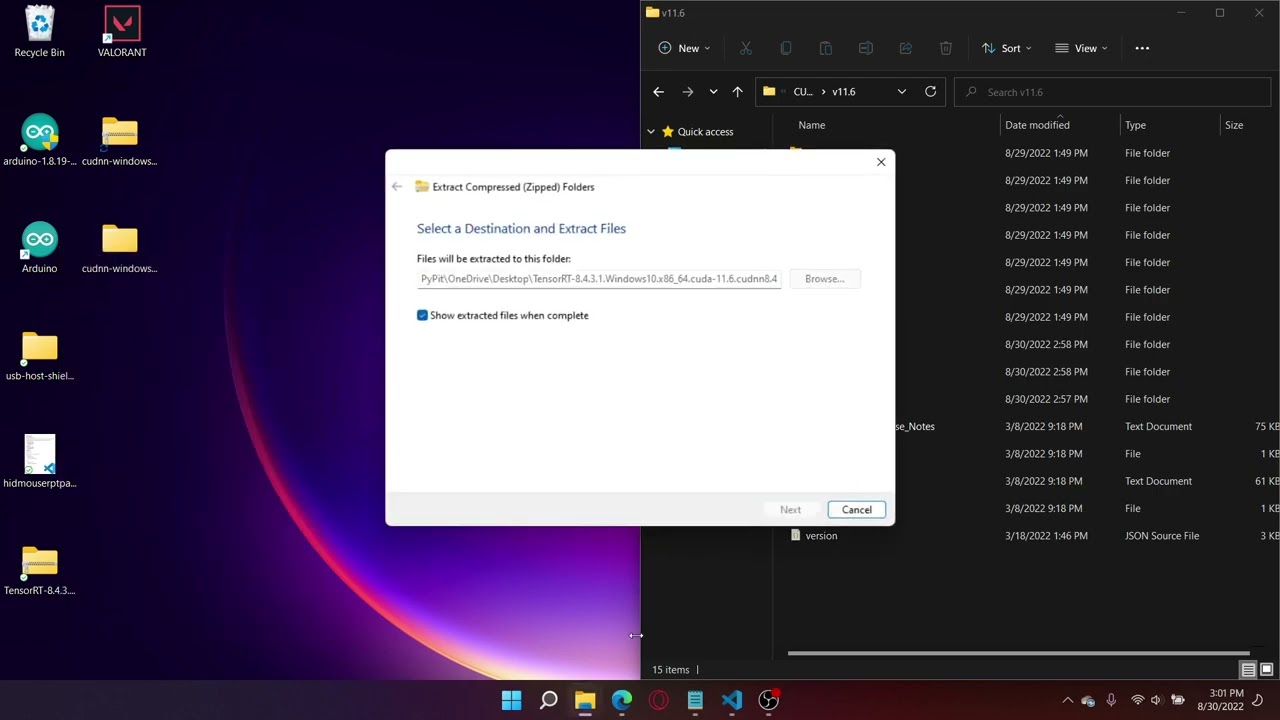The width and height of the screenshot is (1280, 720).
Task: Switch to large thumbnails view in status bar
Action: [x=1266, y=670]
